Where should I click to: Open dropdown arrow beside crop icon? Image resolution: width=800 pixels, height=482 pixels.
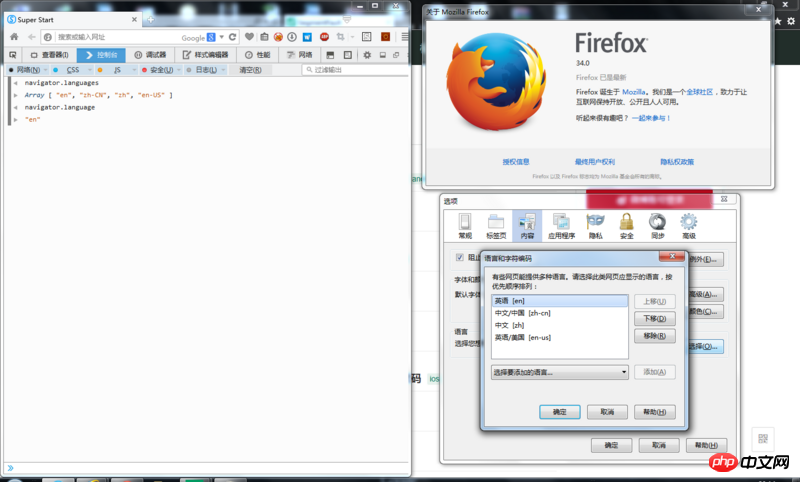point(352,37)
